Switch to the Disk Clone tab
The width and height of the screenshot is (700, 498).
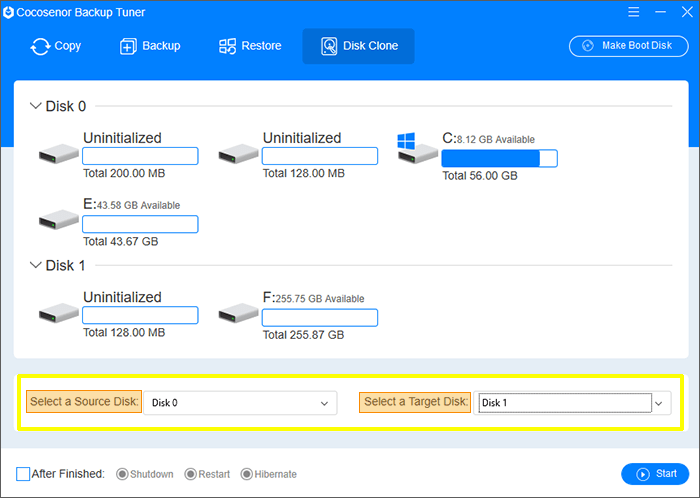(x=358, y=46)
